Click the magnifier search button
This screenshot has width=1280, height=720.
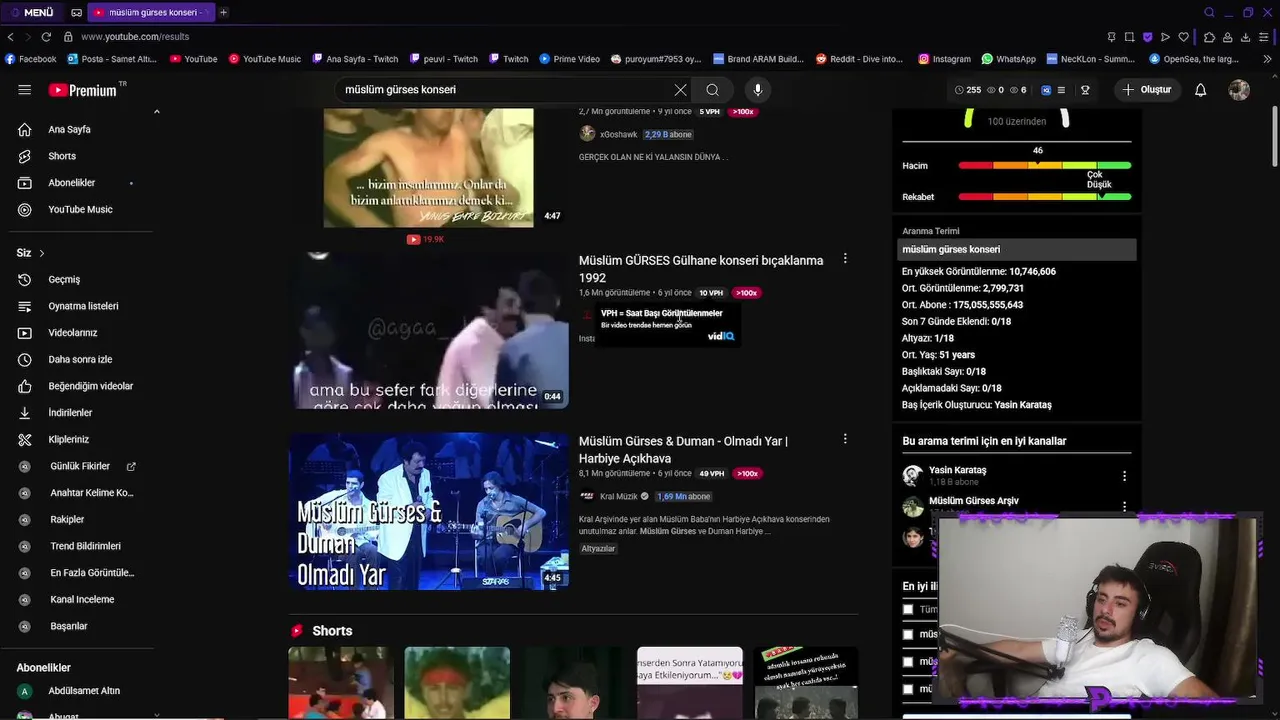pos(712,90)
